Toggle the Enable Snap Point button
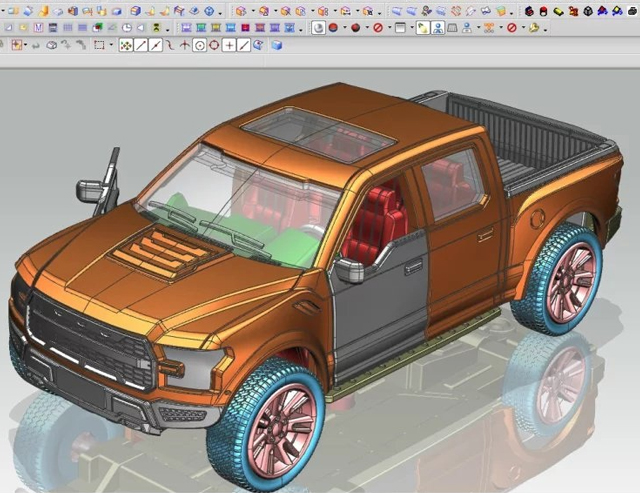640x493 pixels. 126,45
